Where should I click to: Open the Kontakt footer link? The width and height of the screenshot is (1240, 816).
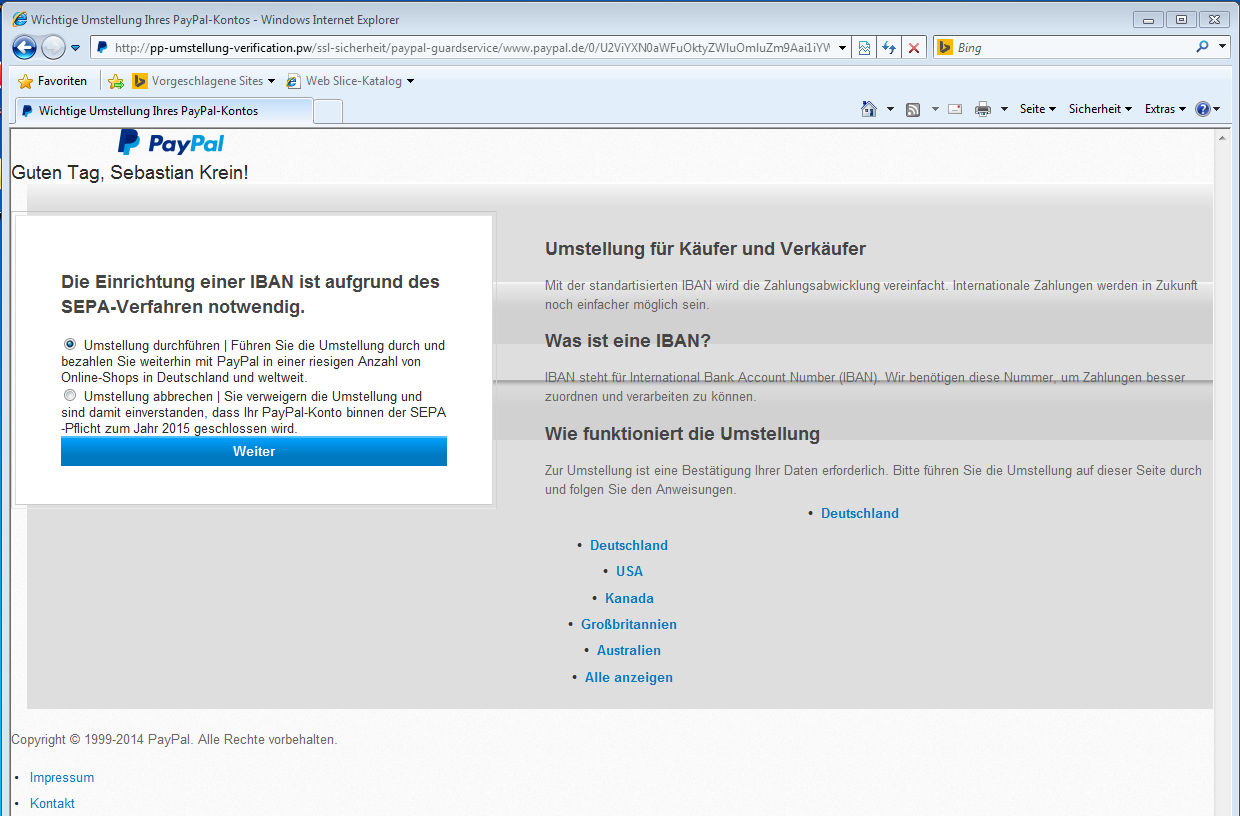pyautogui.click(x=52, y=803)
